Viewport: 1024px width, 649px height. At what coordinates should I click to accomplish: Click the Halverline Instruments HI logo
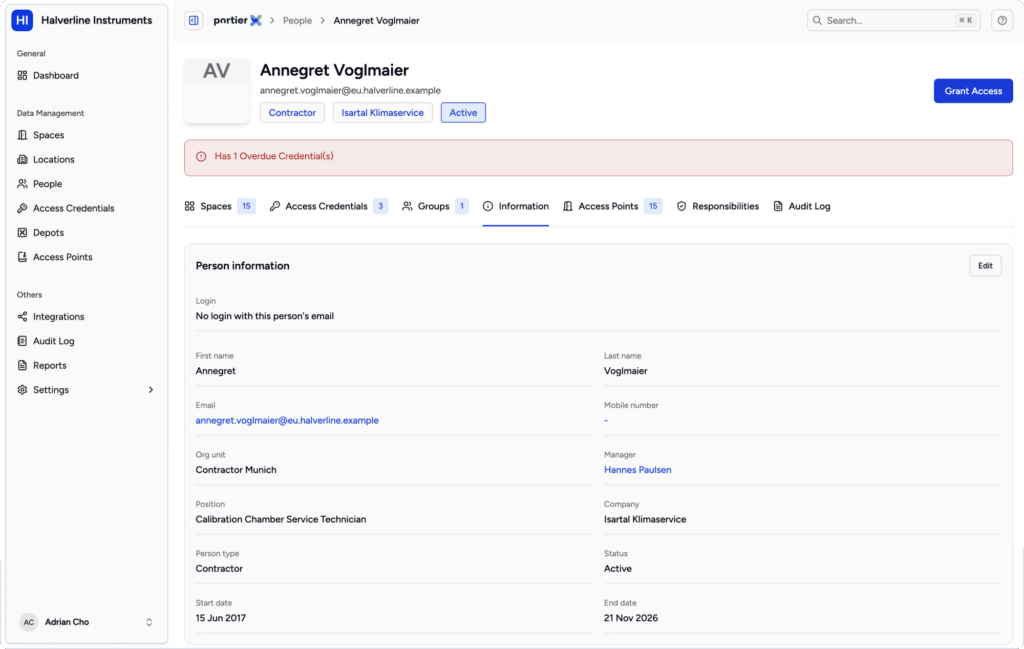[x=22, y=20]
